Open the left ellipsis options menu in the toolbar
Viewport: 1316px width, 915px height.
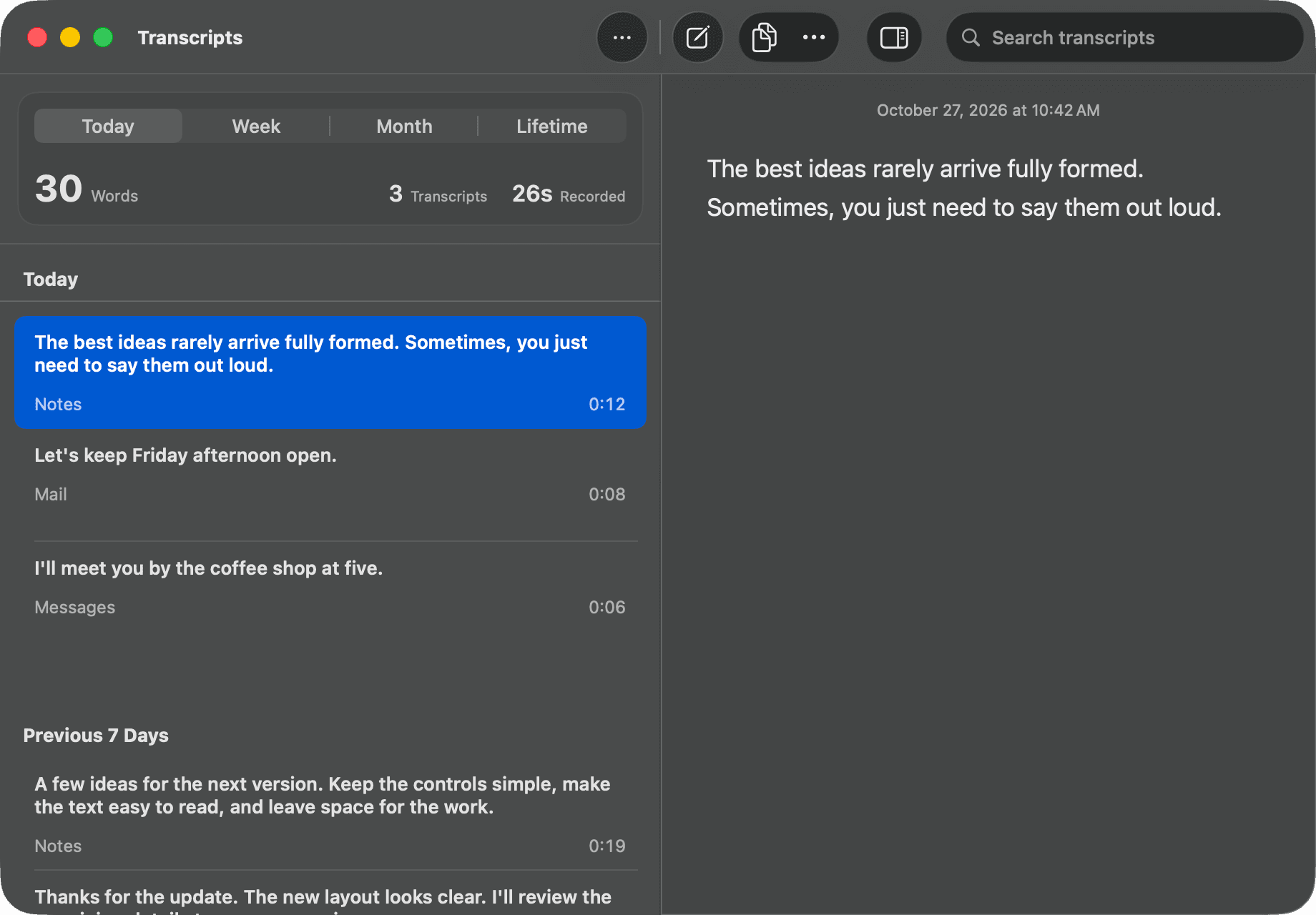click(x=622, y=37)
